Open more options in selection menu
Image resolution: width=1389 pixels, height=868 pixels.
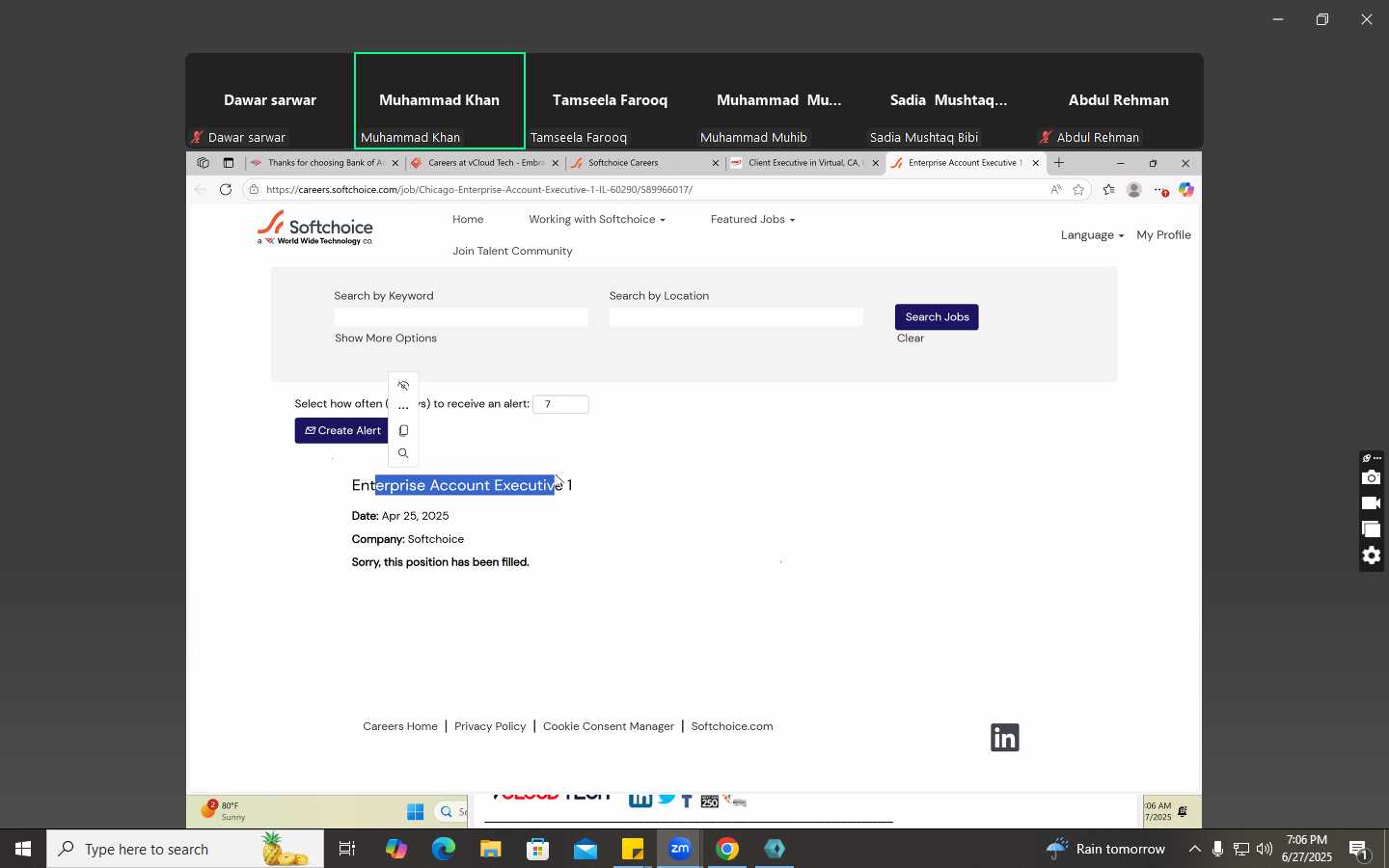pos(404,408)
